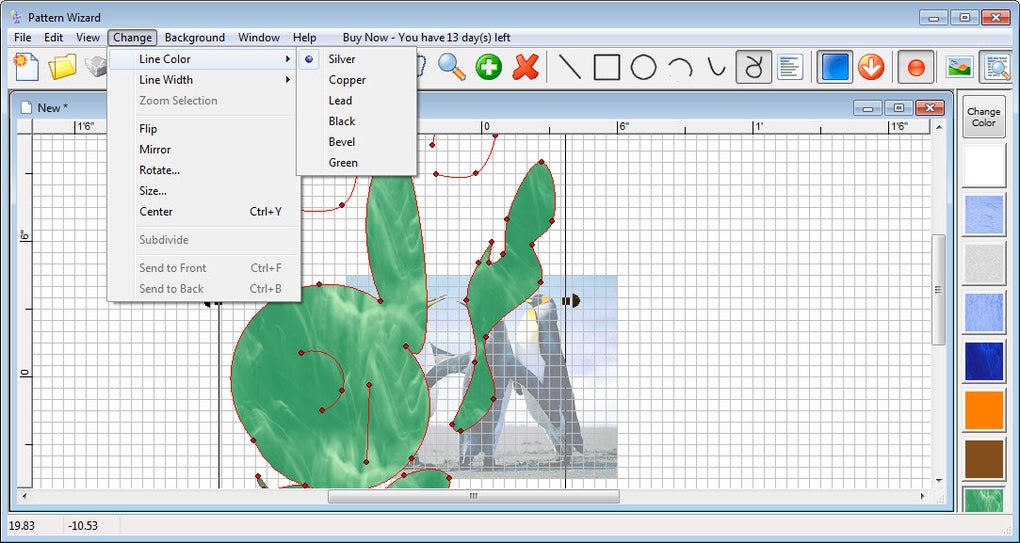The height and width of the screenshot is (543, 1020).
Task: Minimize the New* document window
Action: [x=867, y=108]
